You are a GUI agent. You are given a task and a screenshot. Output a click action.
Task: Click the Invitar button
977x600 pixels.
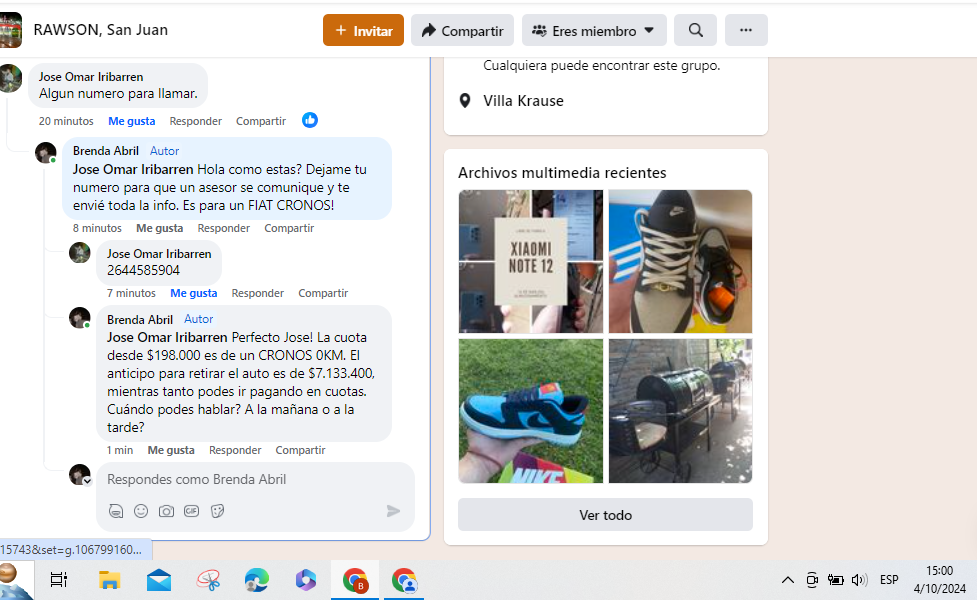click(363, 30)
